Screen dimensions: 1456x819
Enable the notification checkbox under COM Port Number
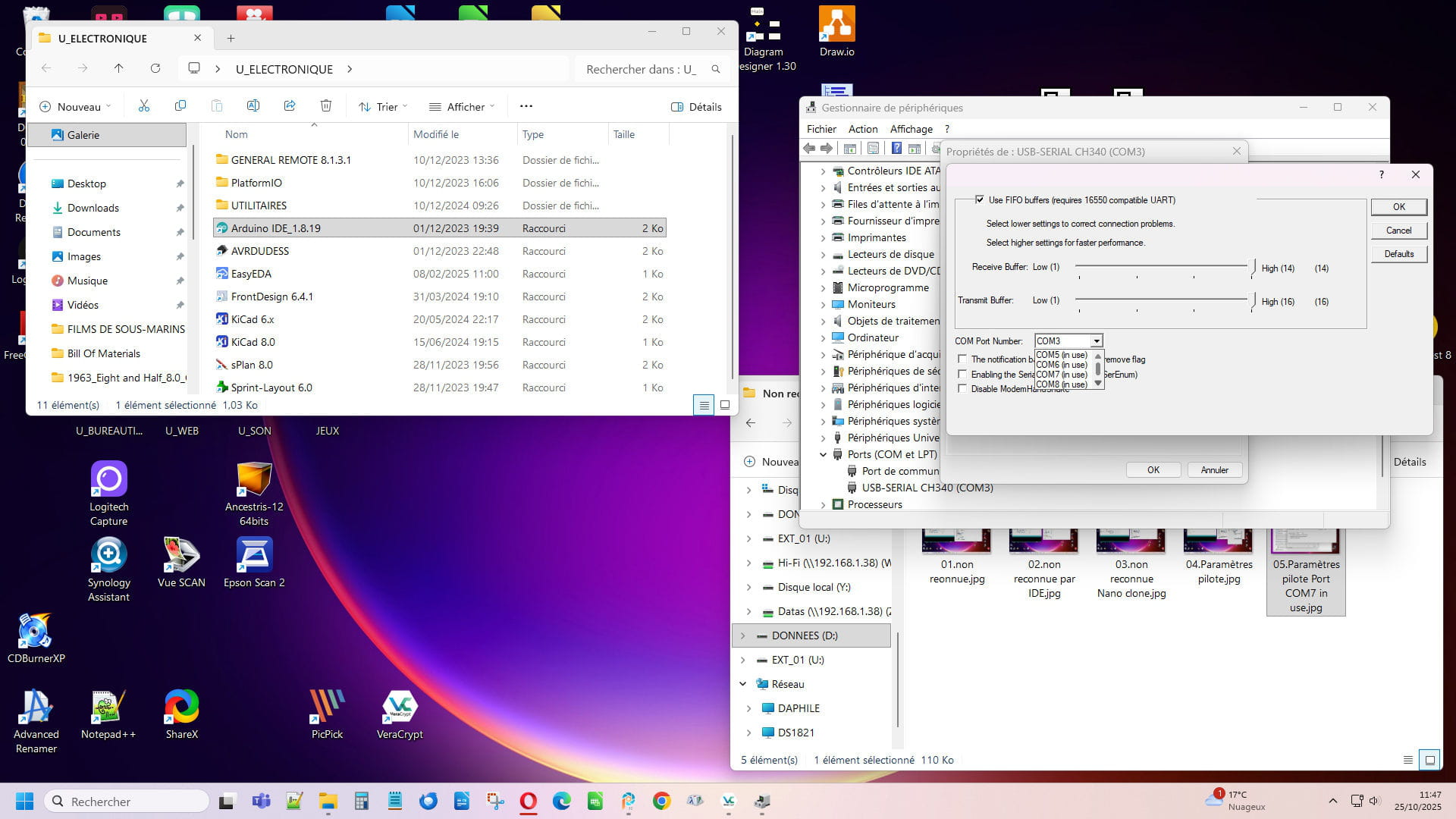pos(963,359)
